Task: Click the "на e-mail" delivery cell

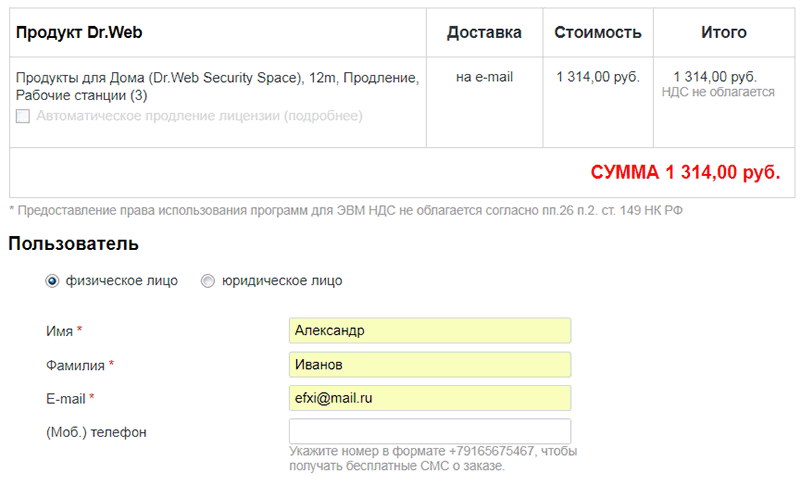Action: 484,77
